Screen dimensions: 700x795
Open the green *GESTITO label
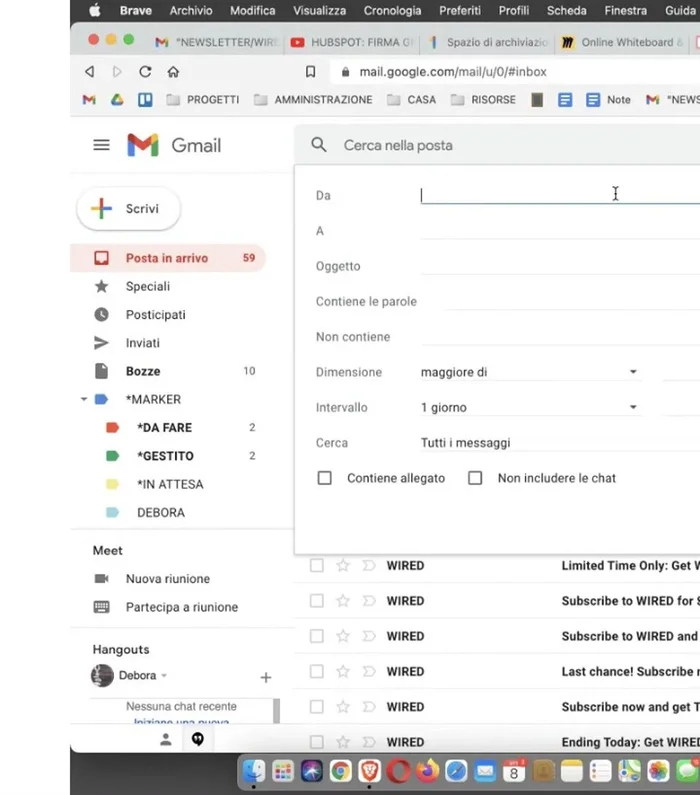click(x=168, y=456)
